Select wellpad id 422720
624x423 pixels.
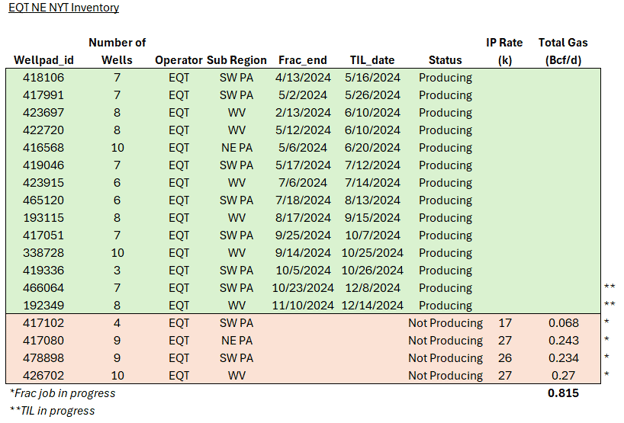click(x=43, y=130)
